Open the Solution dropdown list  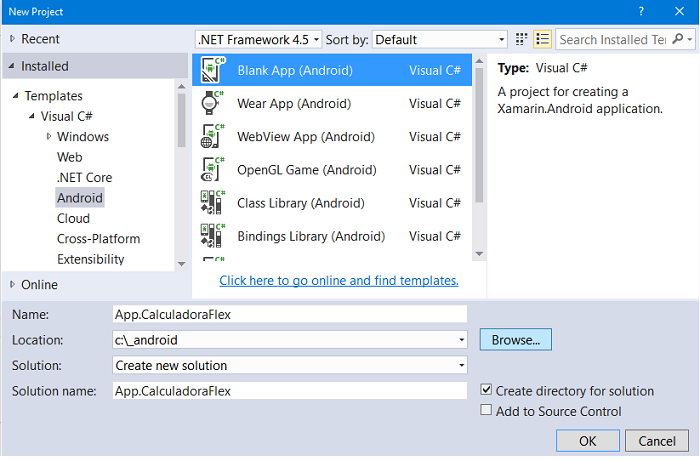[x=290, y=365]
